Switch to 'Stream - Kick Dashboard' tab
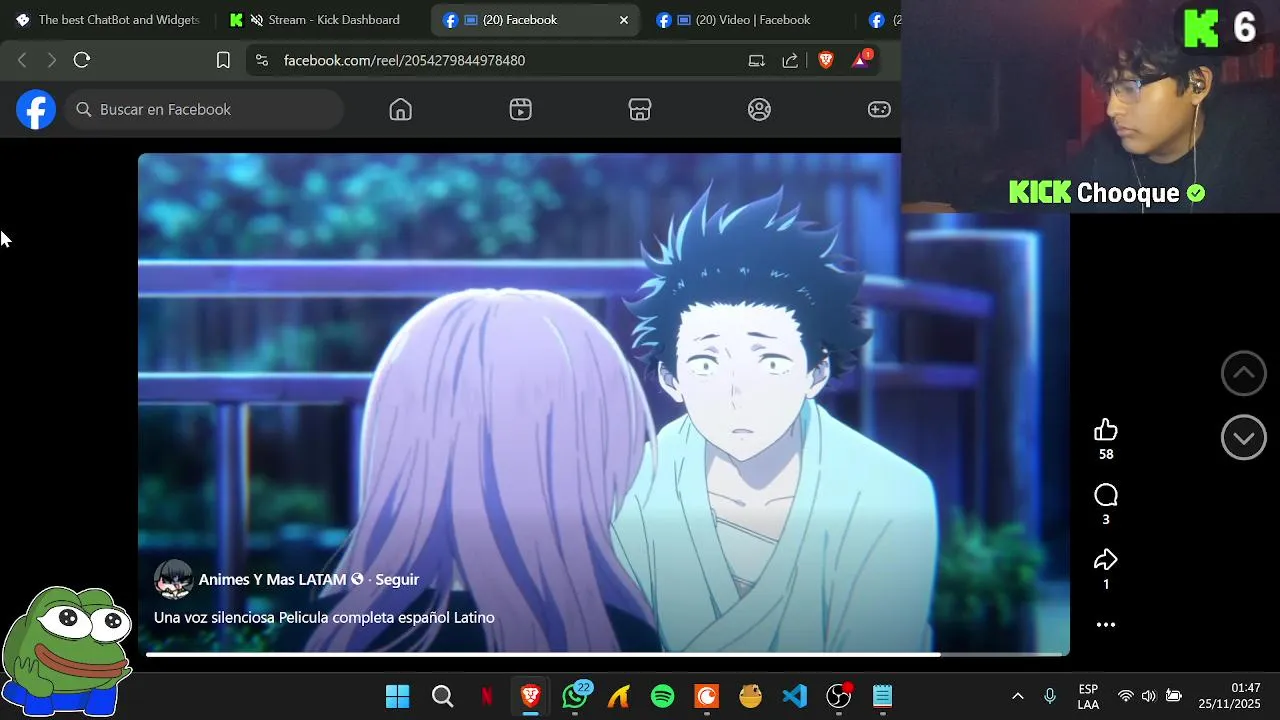The height and width of the screenshot is (720, 1280). click(x=322, y=20)
